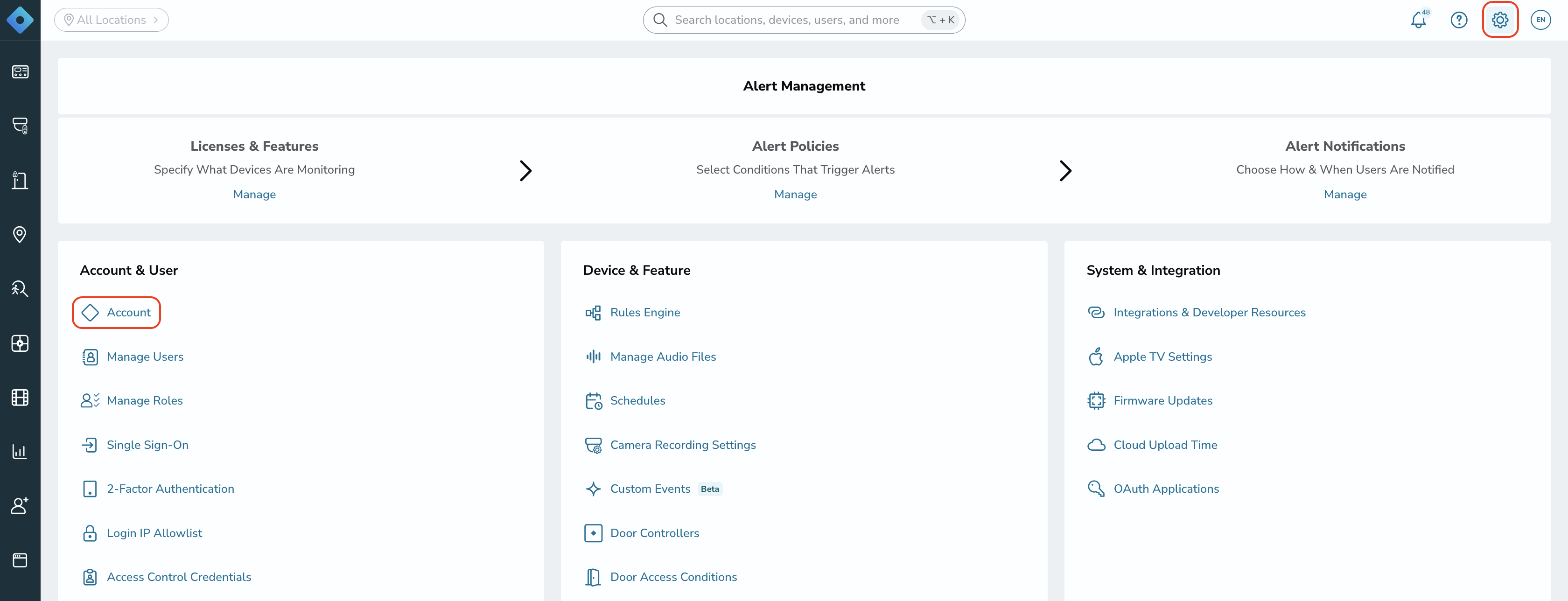Open Integrations & Developer Resources

[x=1197, y=312]
